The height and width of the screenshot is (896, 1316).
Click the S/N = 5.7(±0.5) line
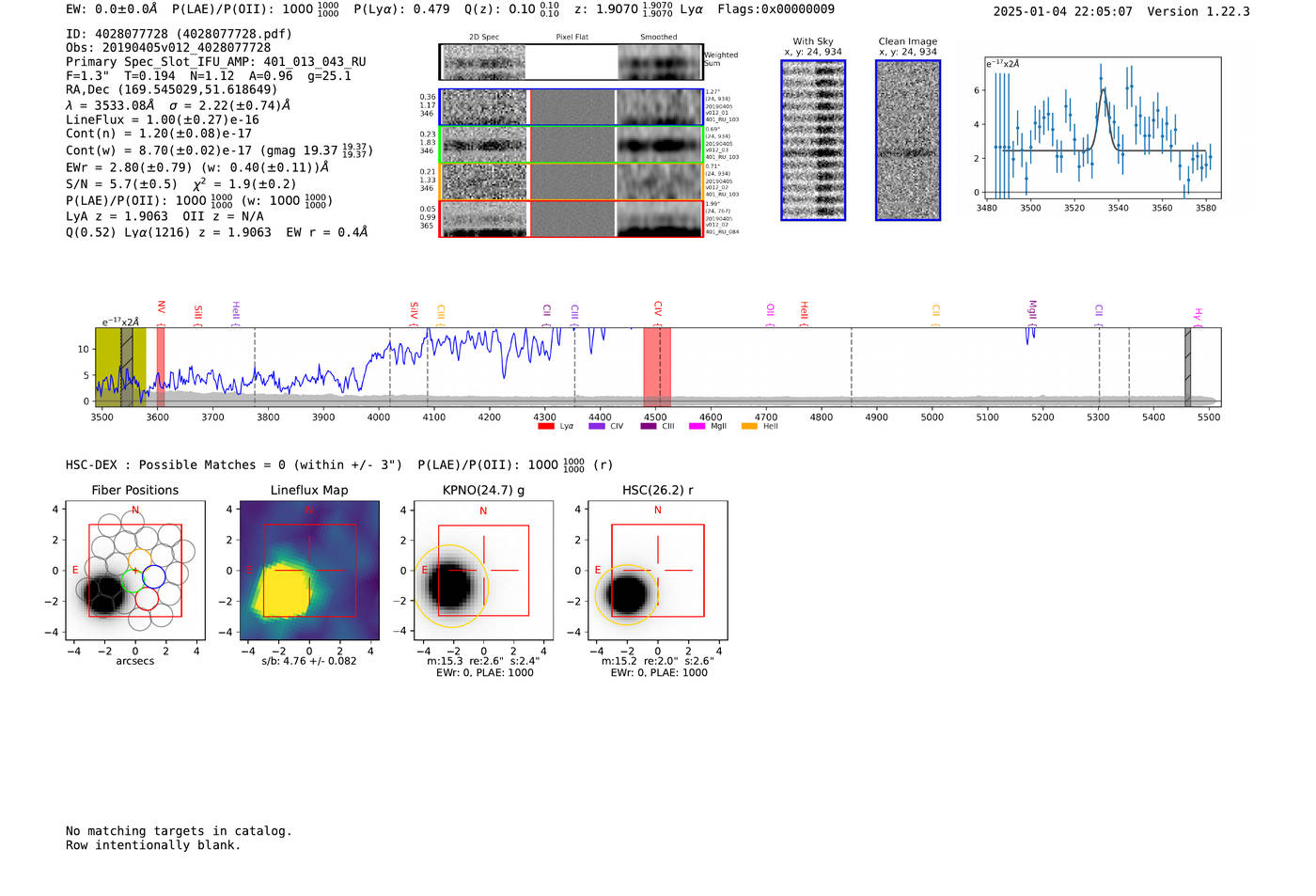(180, 184)
